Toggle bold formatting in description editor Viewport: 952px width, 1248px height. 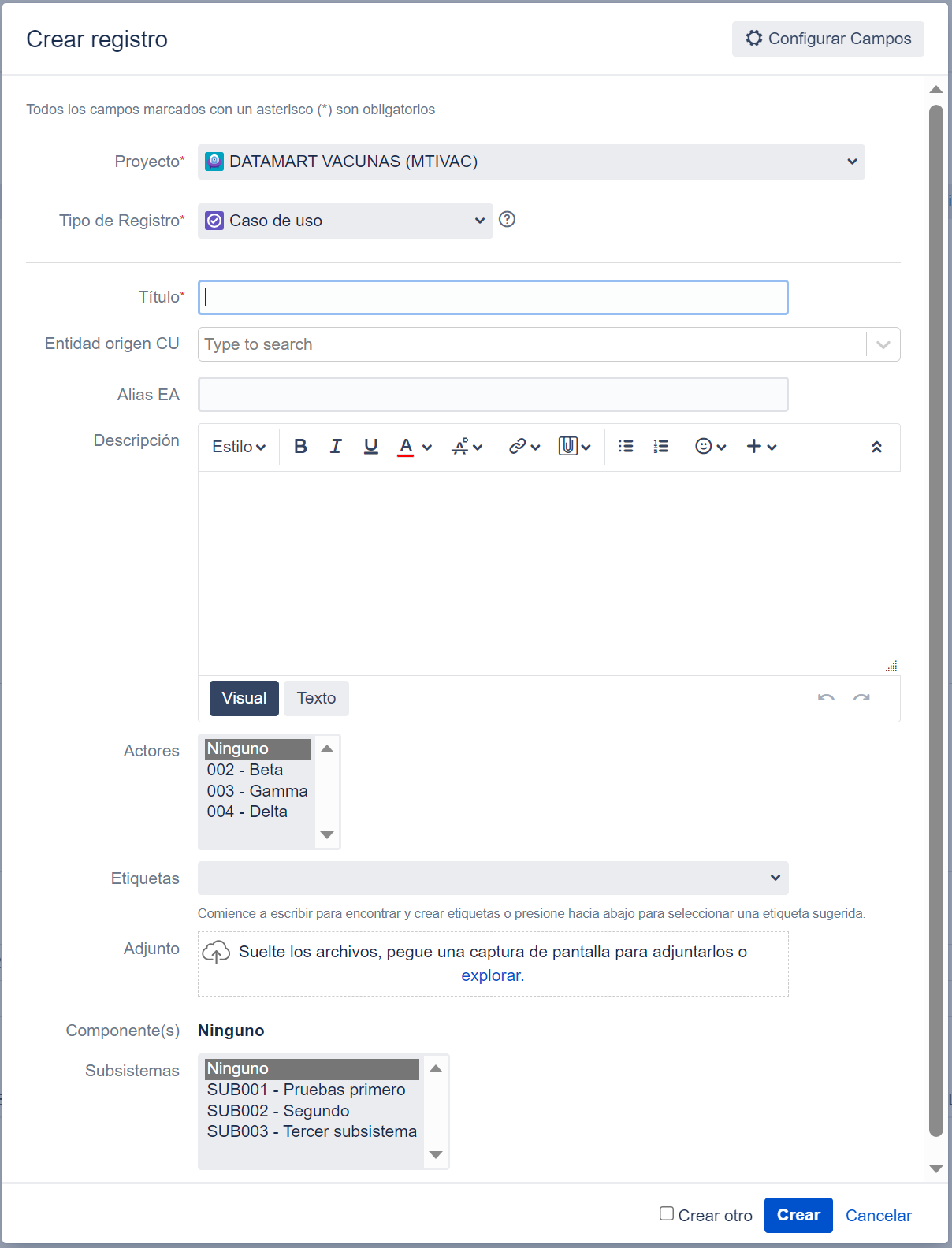pos(300,447)
